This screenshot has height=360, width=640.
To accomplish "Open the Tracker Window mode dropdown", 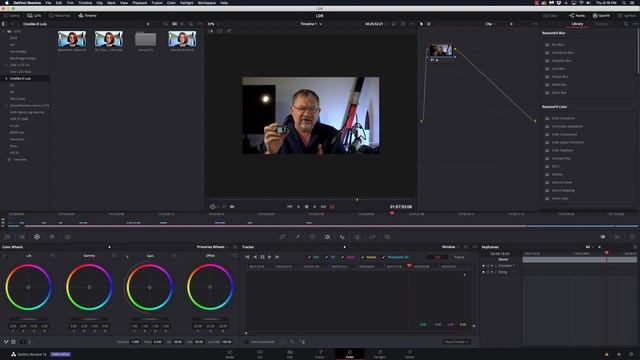I will pyautogui.click(x=451, y=247).
